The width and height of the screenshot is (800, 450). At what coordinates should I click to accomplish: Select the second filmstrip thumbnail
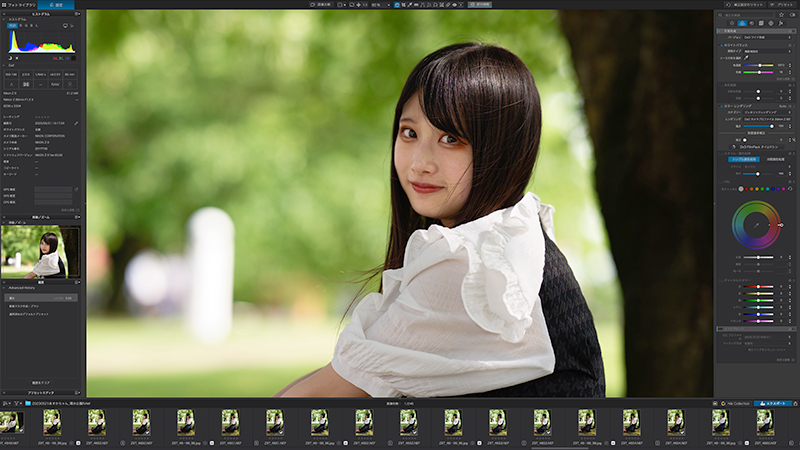[x=52, y=422]
